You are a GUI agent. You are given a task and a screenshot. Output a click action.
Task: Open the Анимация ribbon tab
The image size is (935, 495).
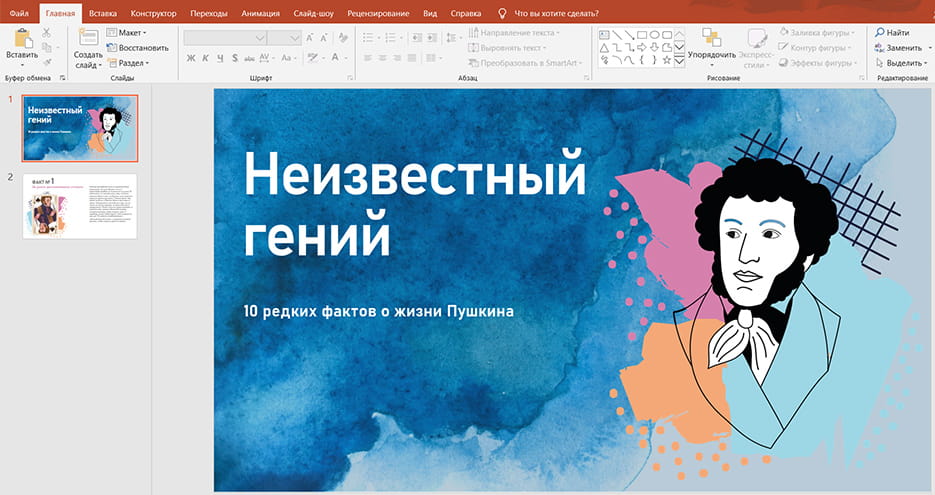pyautogui.click(x=260, y=13)
